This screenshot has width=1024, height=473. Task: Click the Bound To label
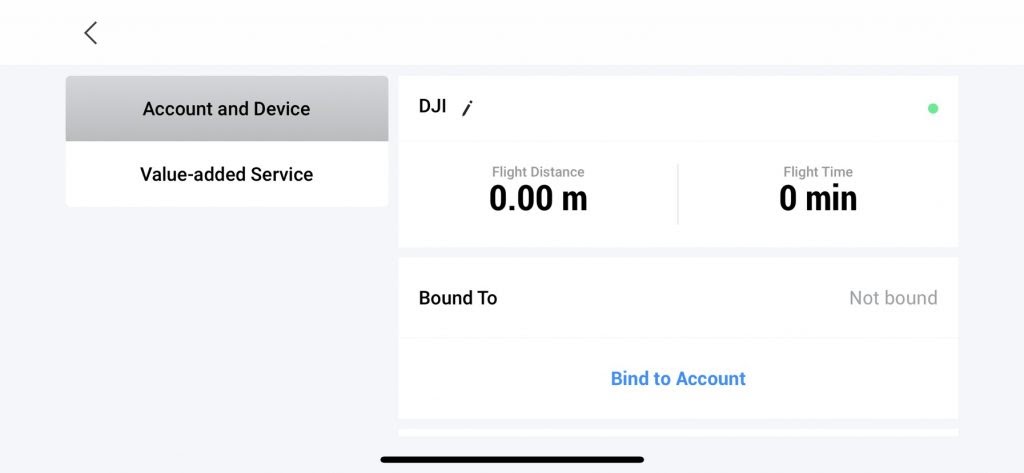click(458, 298)
